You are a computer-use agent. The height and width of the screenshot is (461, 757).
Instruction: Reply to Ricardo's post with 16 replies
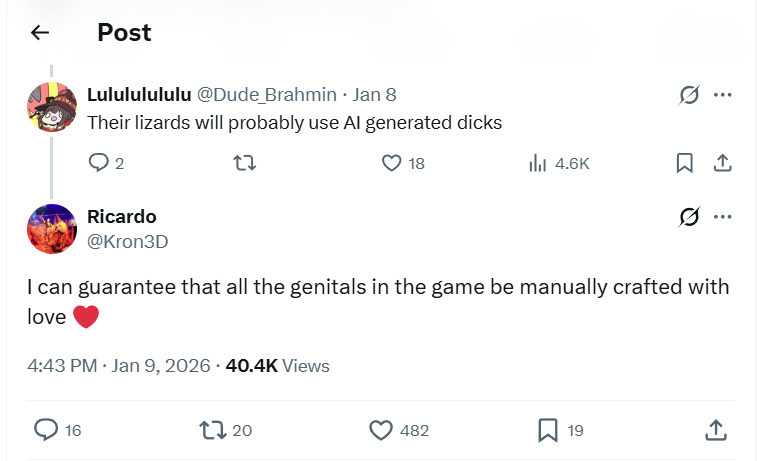coord(46,430)
